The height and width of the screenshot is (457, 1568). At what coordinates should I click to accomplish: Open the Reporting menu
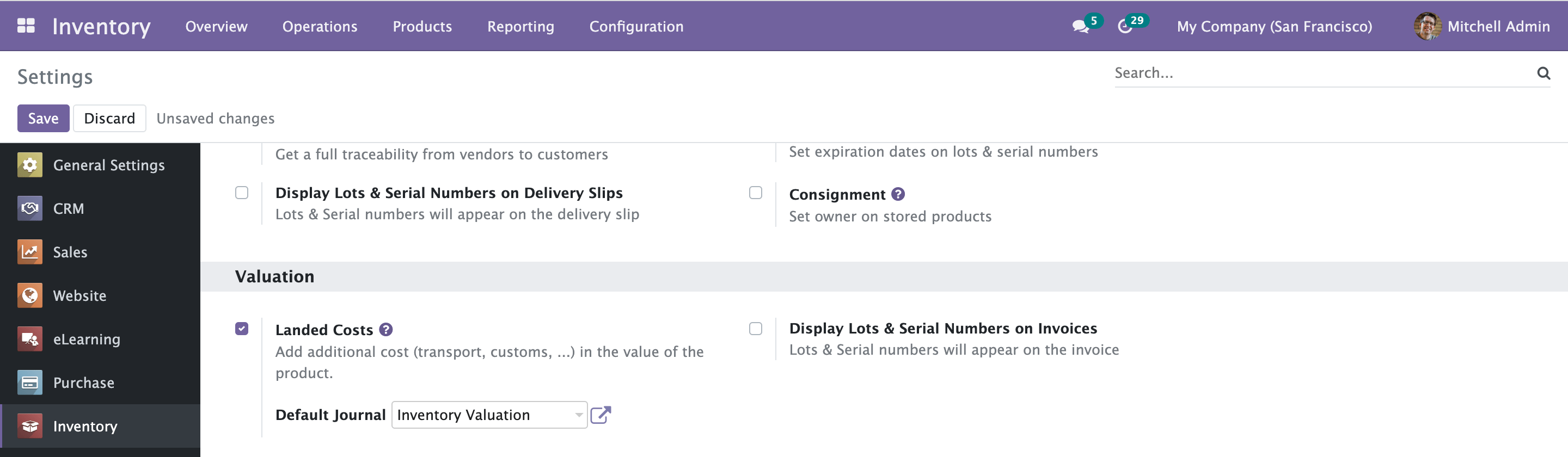[x=520, y=26]
